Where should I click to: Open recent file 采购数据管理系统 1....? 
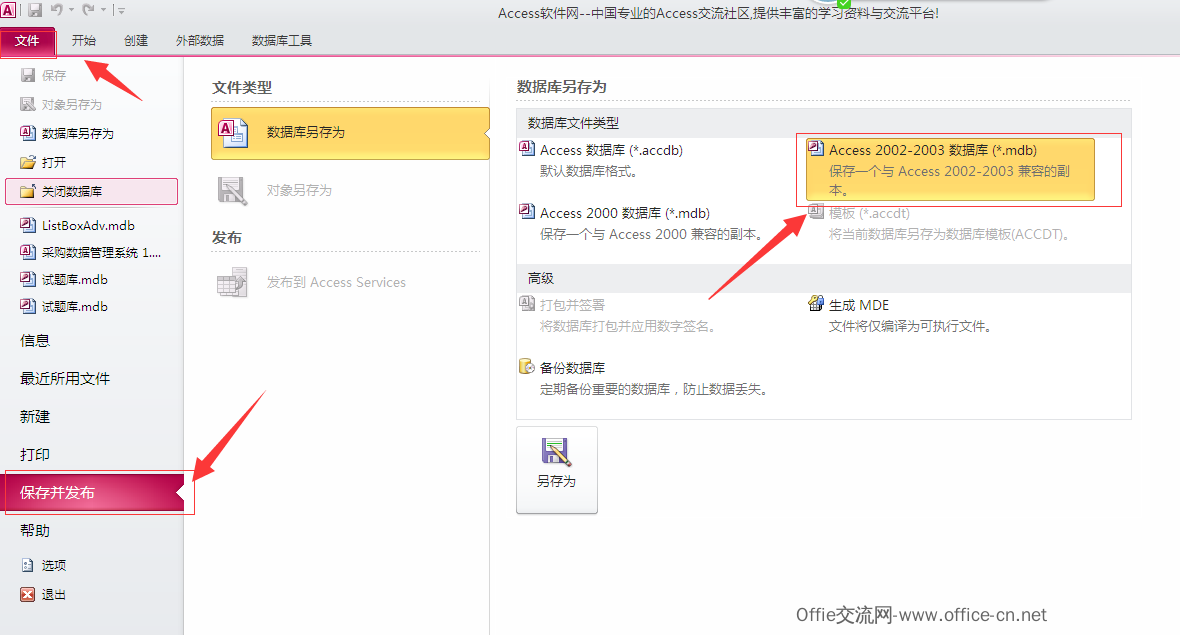[101, 252]
